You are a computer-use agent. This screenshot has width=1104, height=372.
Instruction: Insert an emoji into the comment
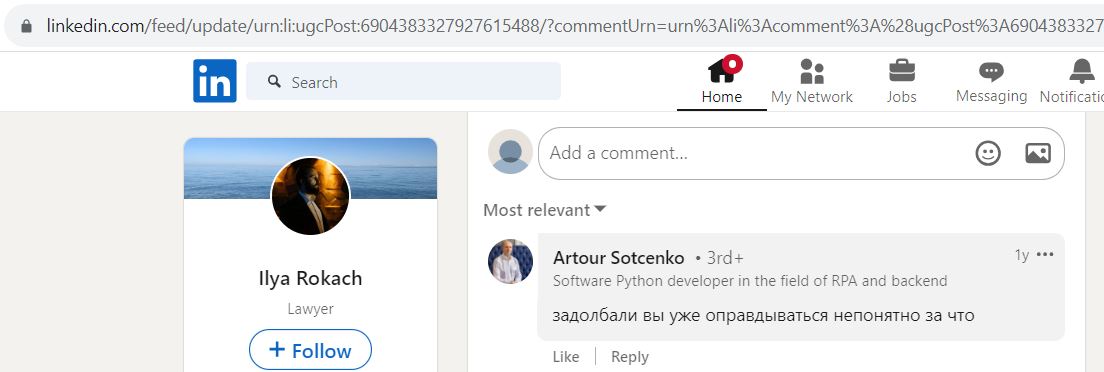[988, 153]
